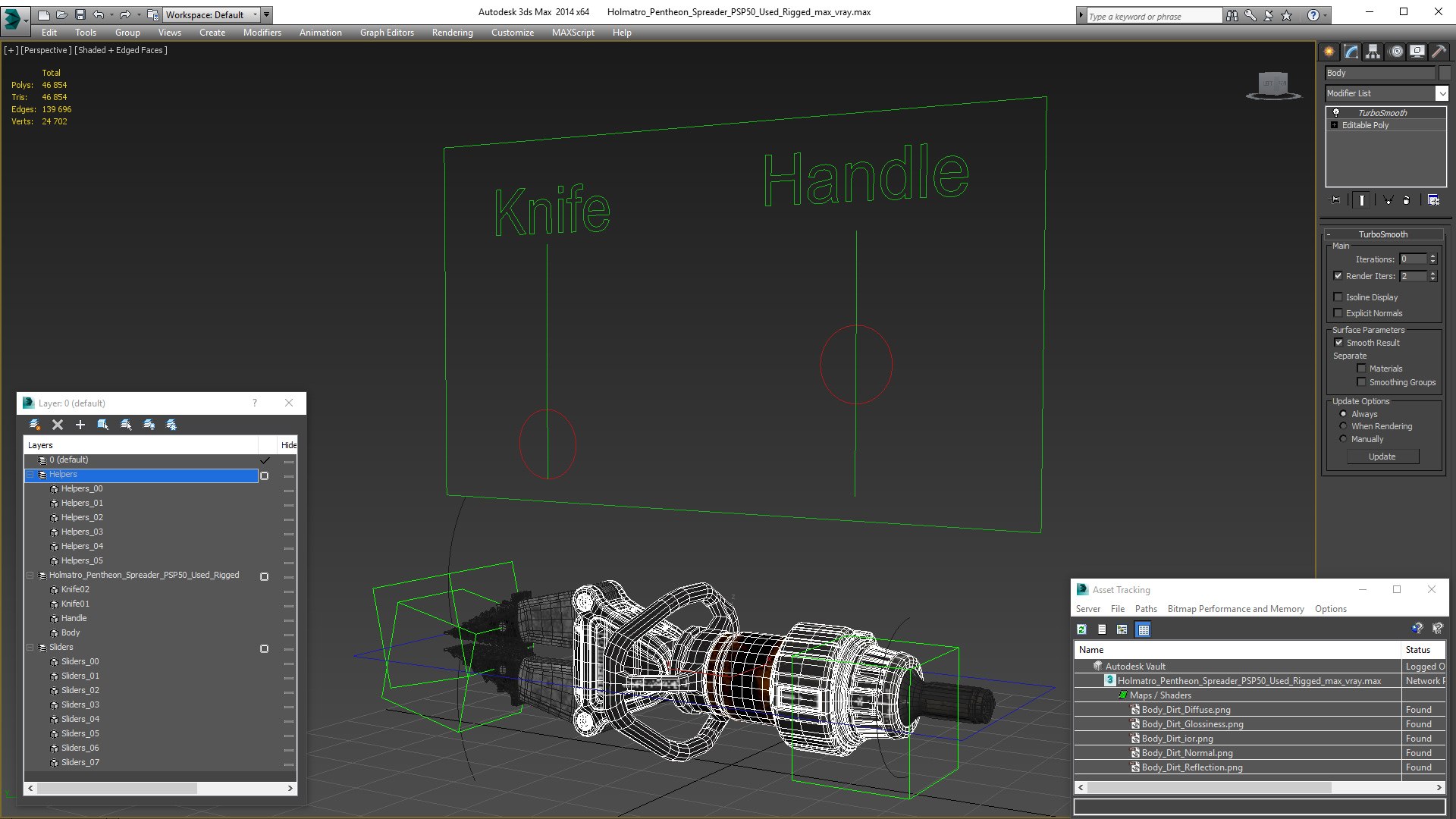Click the Favorites star icon

pyautogui.click(x=1287, y=15)
